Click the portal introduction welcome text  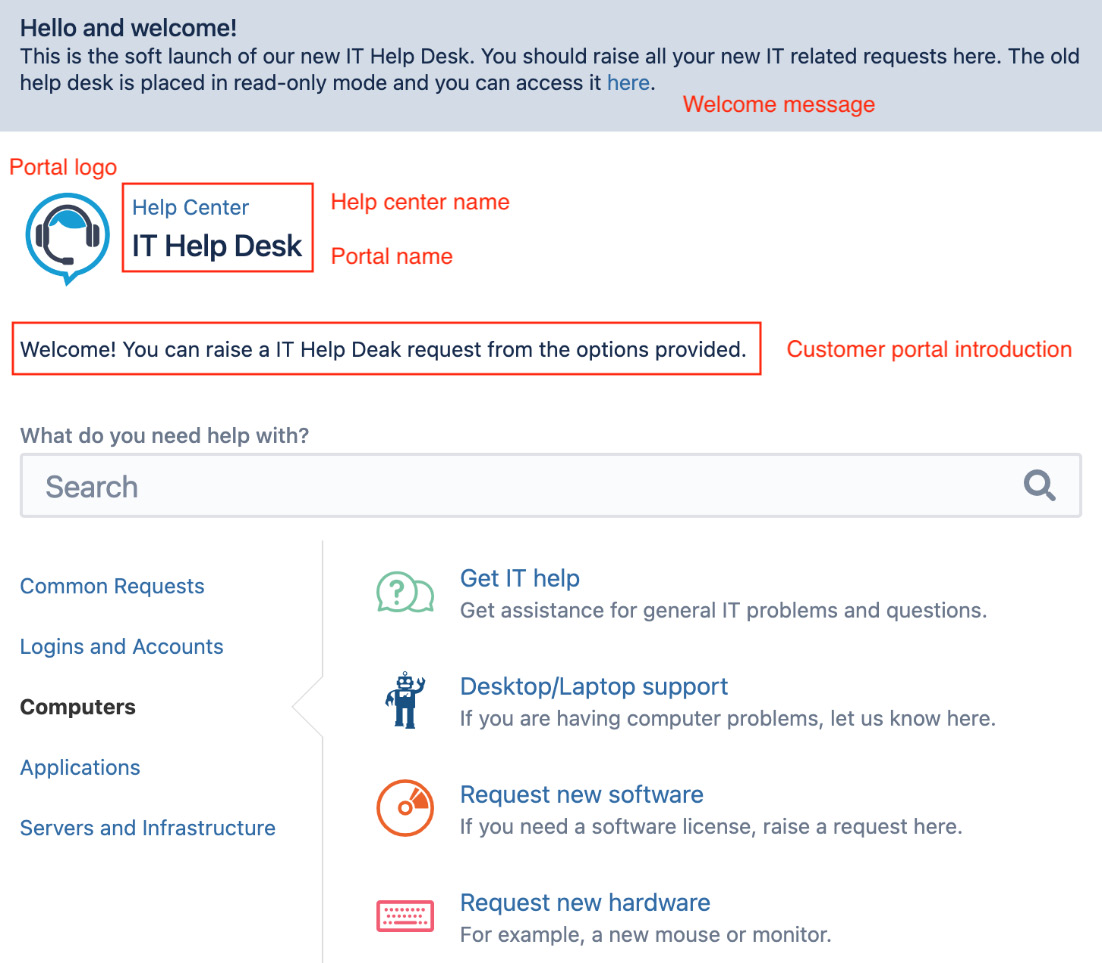pos(384,350)
